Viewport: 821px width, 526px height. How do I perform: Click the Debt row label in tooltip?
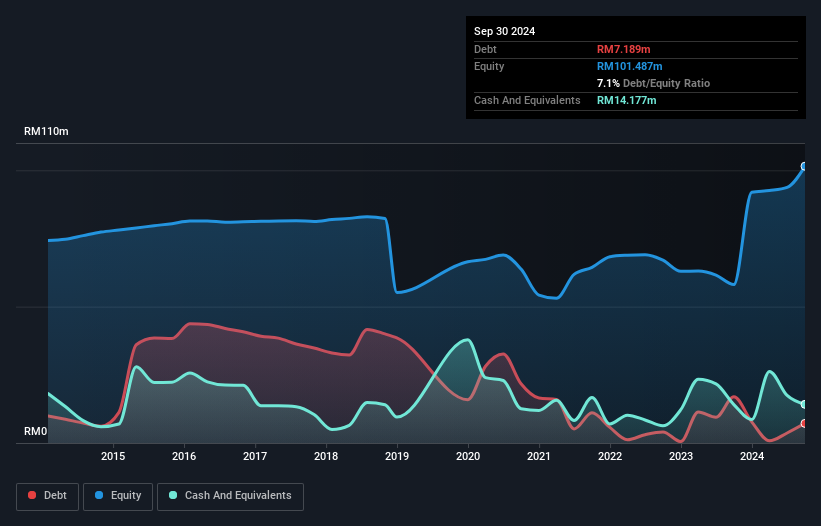coord(485,49)
